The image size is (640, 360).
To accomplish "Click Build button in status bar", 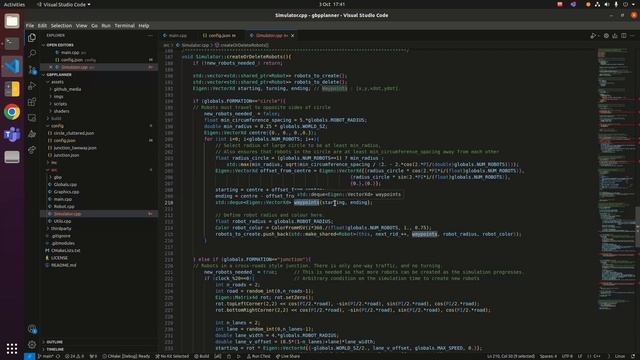I will click(x=202, y=356).
